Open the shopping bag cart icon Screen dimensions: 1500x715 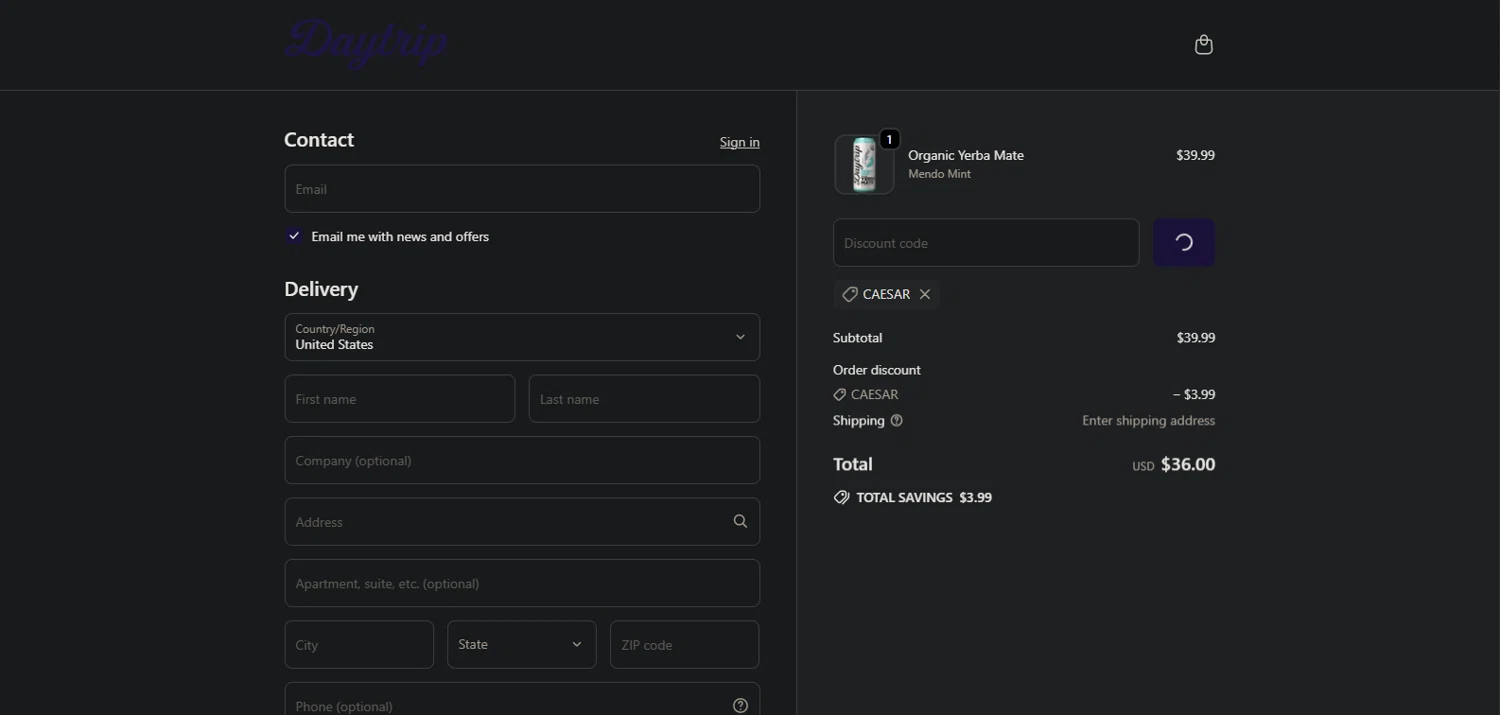coord(1204,44)
